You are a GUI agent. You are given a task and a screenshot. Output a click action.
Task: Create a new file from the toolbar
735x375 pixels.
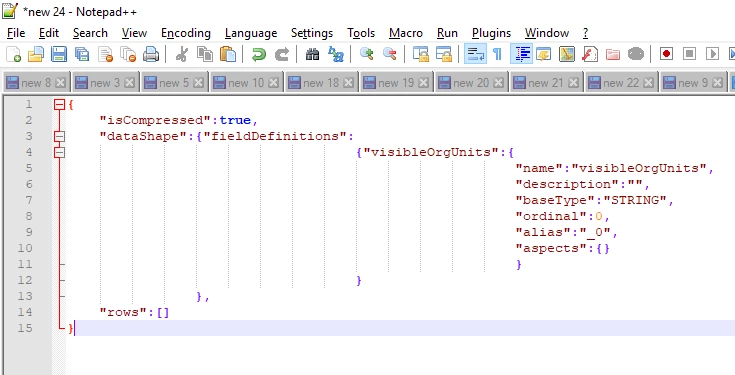(14, 54)
